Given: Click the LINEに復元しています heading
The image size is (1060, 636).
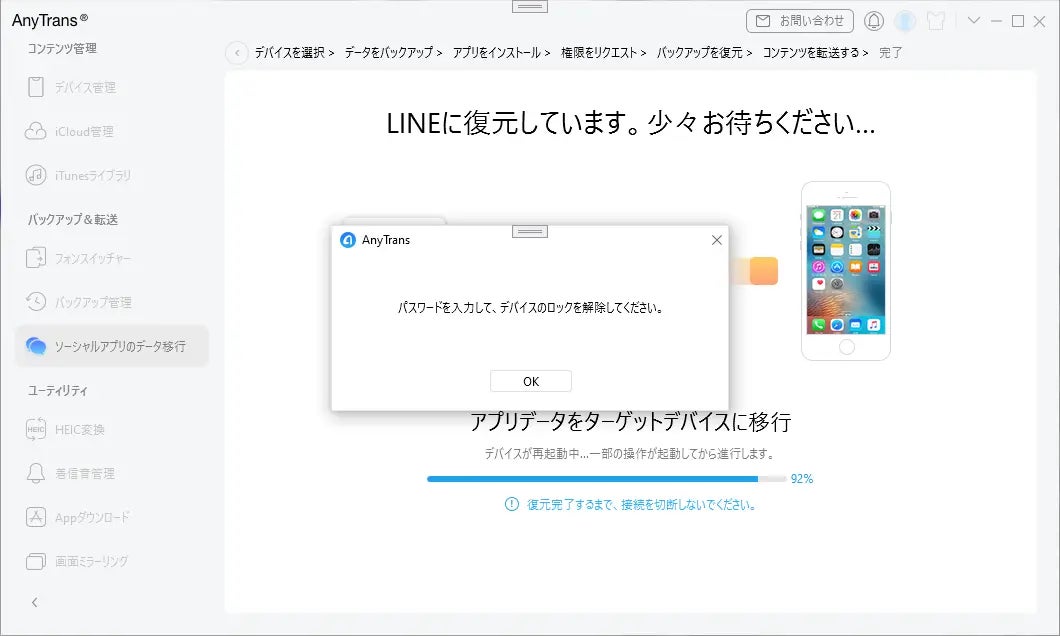Looking at the screenshot, I should 631,124.
